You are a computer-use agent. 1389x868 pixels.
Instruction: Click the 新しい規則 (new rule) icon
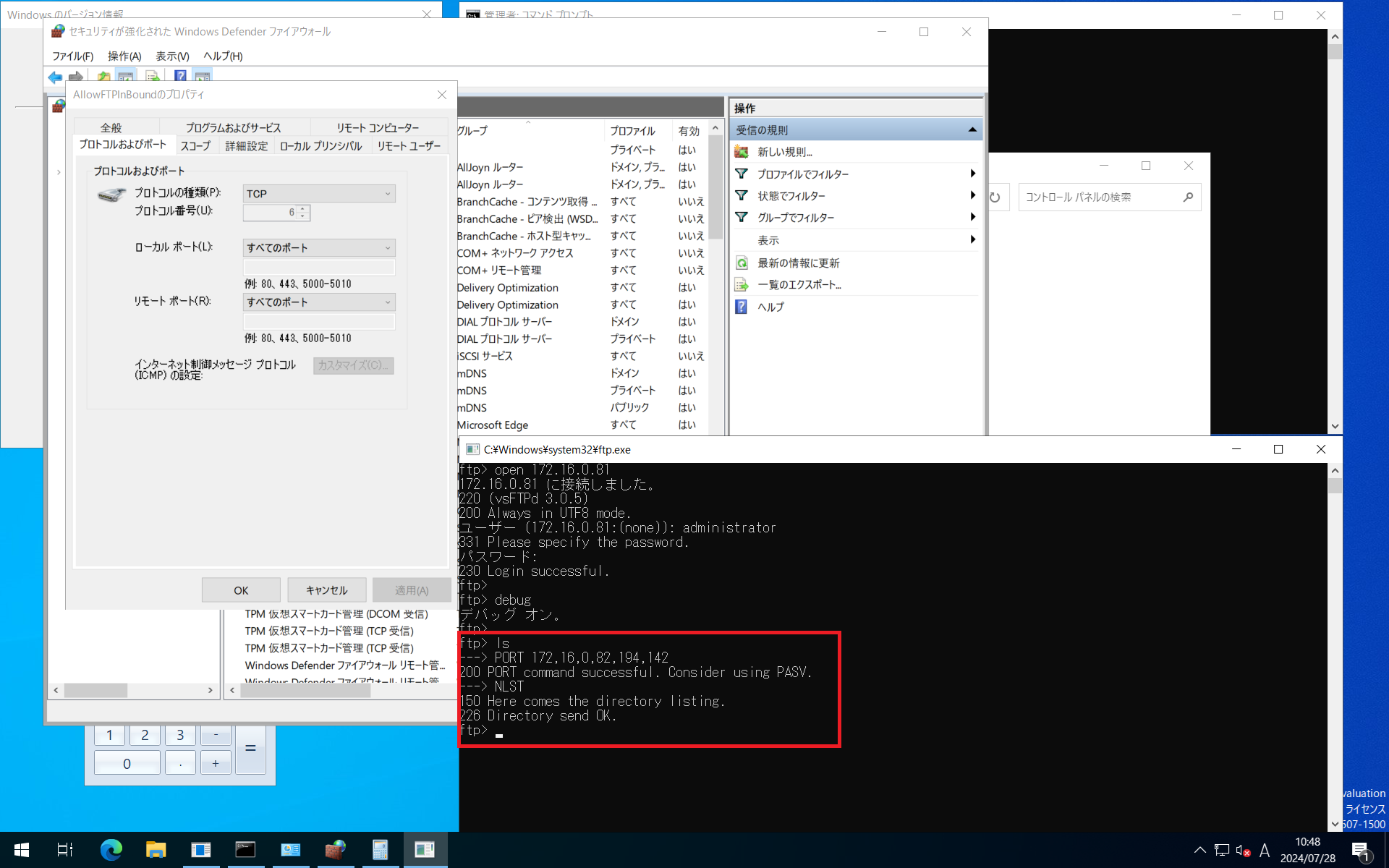click(742, 152)
